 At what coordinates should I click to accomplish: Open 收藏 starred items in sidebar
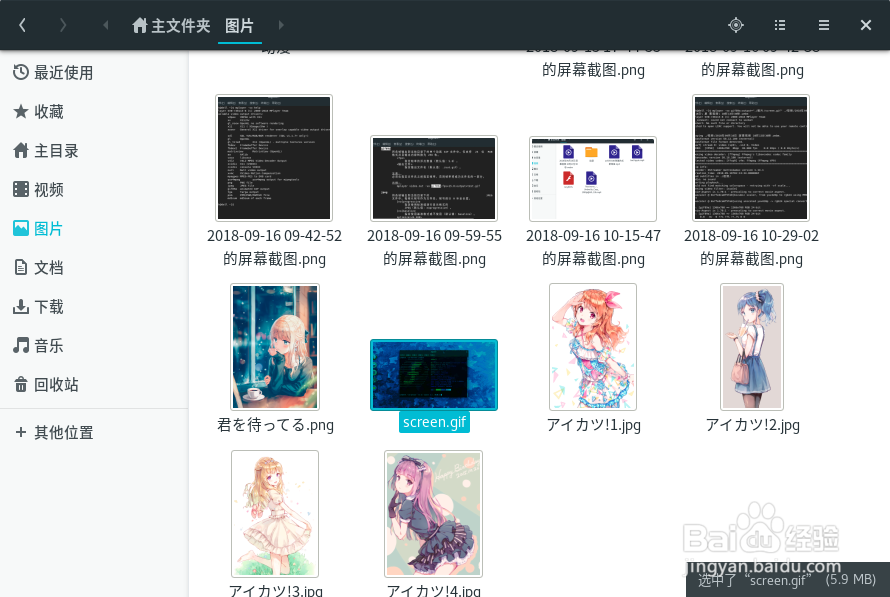(94, 112)
